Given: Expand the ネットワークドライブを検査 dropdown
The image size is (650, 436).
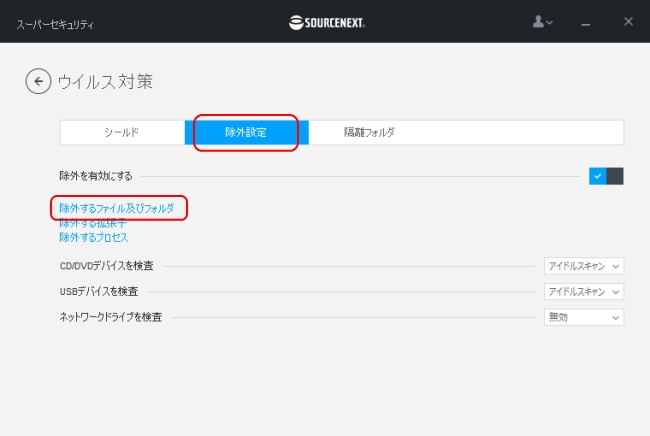Looking at the screenshot, I should click(584, 317).
